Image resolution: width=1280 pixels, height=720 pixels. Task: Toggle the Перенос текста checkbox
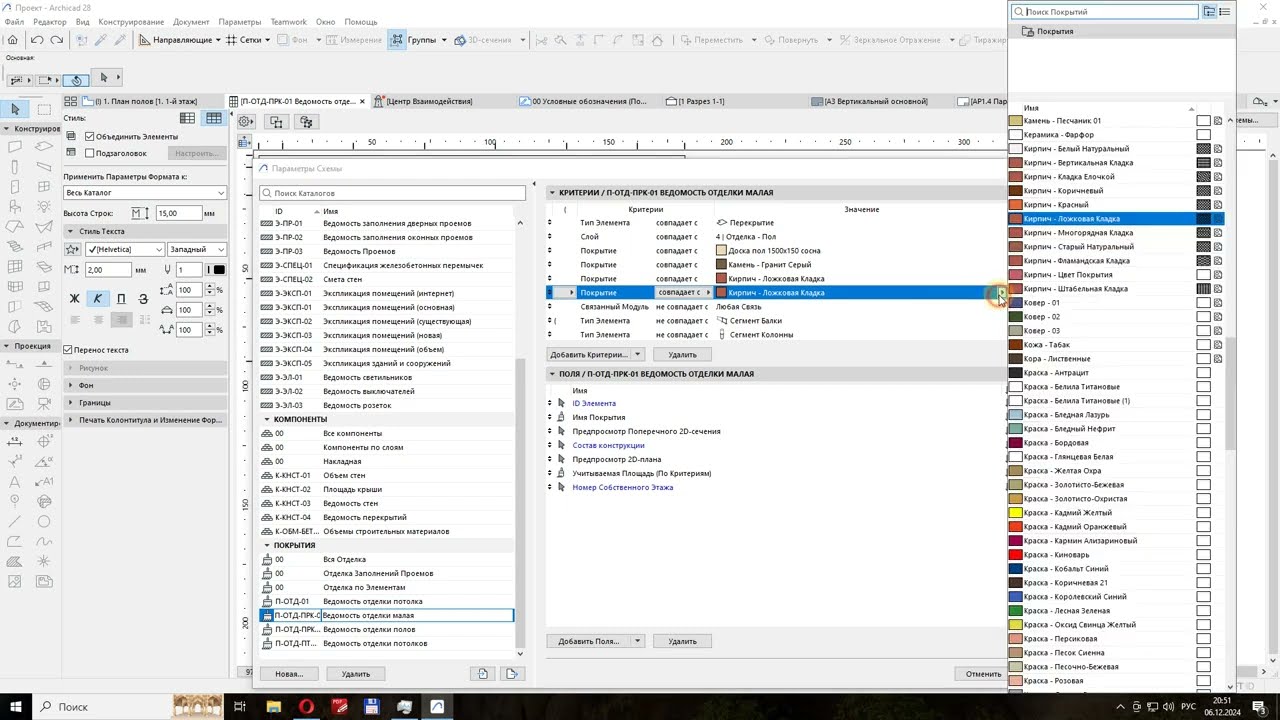click(x=68, y=350)
